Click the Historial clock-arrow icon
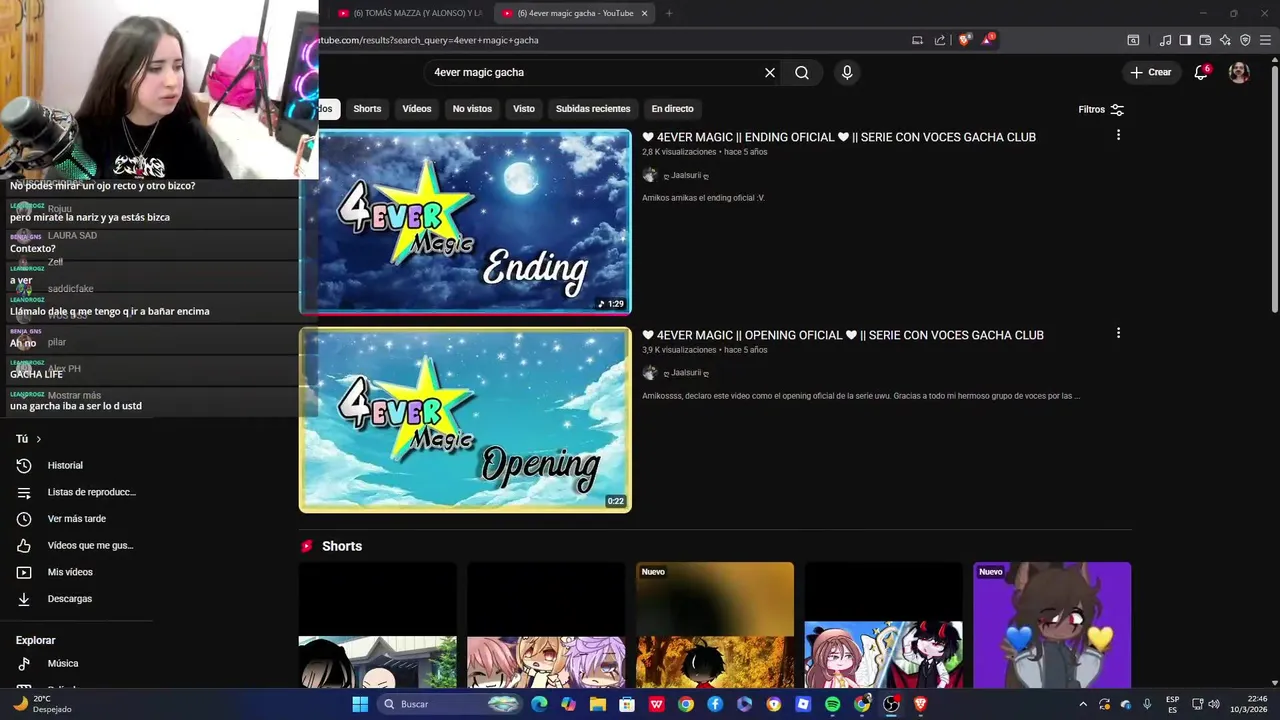The width and height of the screenshot is (1280, 720). pyautogui.click(x=24, y=465)
